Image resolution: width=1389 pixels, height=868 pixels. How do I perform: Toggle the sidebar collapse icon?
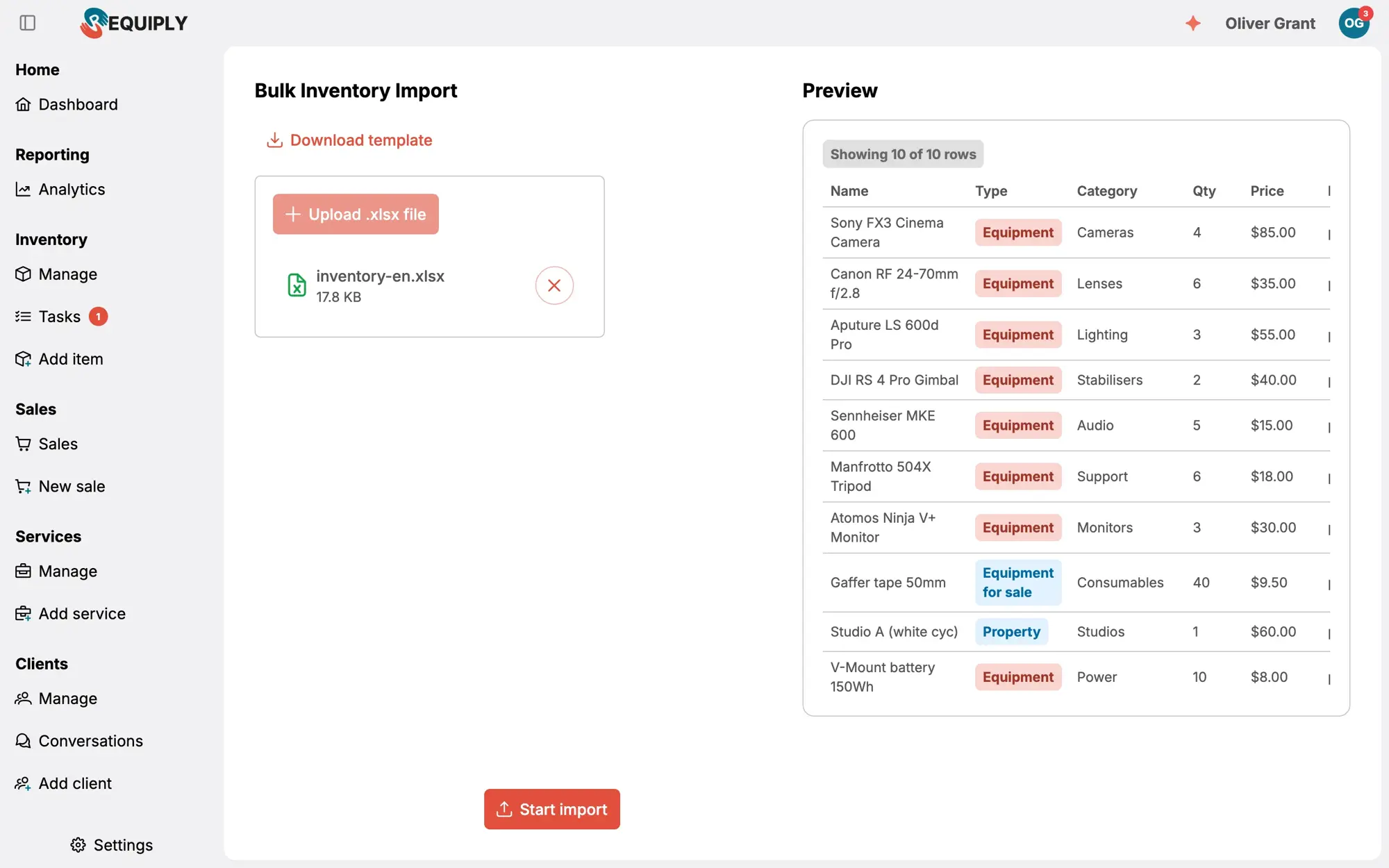(28, 23)
